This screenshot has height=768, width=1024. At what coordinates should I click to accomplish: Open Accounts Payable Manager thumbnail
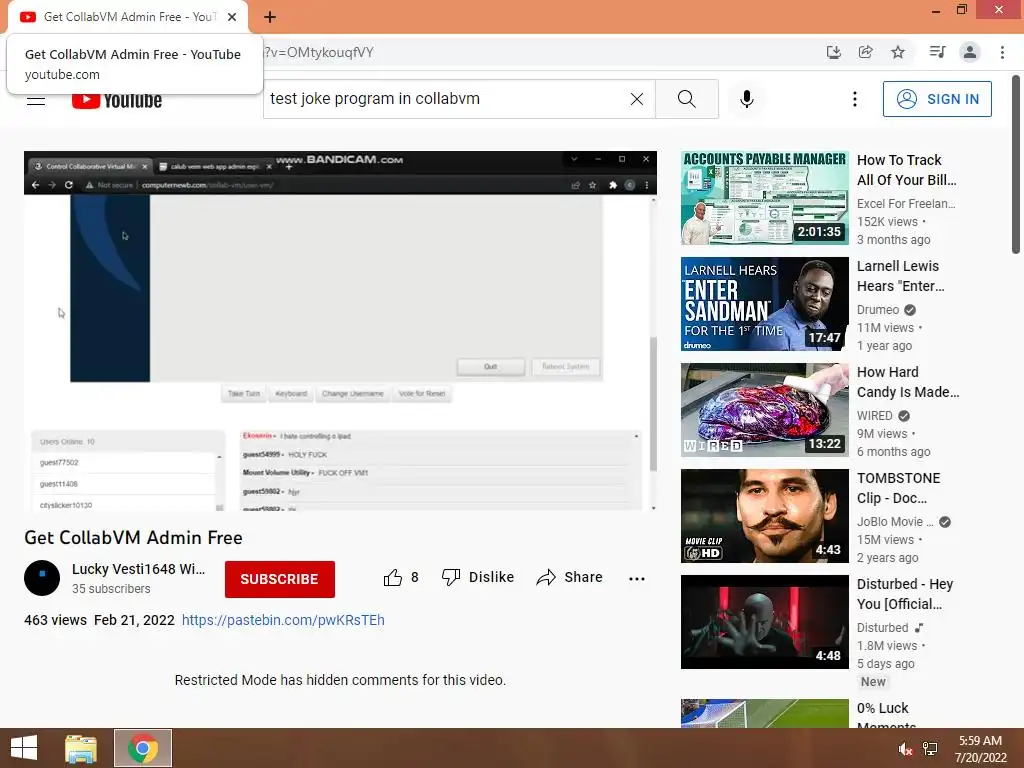[765, 198]
